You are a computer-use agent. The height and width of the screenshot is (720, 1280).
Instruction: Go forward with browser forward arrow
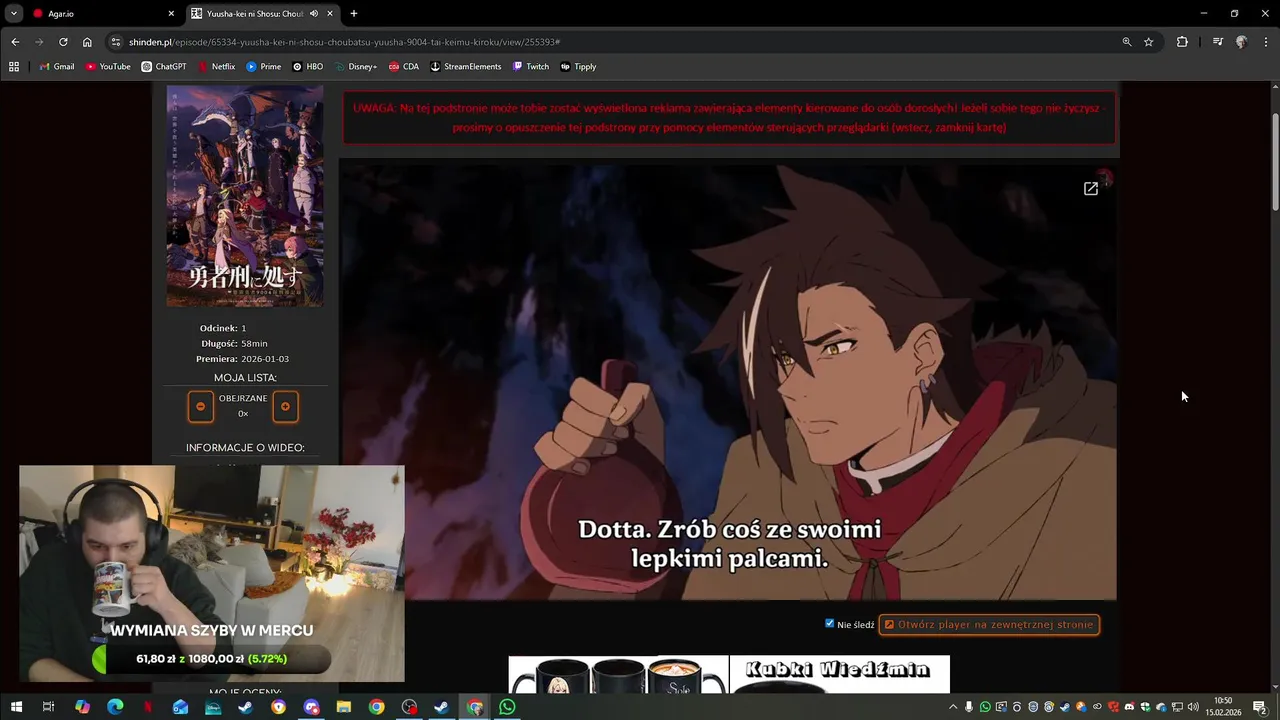[x=39, y=42]
